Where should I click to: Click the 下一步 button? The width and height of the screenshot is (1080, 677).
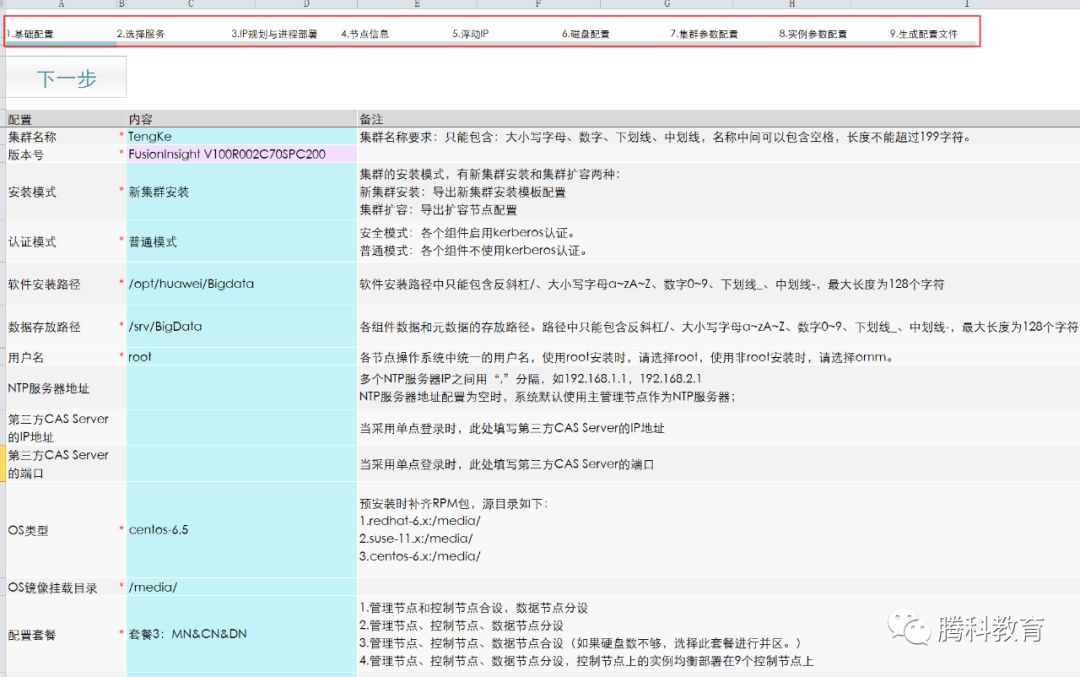[x=66, y=78]
